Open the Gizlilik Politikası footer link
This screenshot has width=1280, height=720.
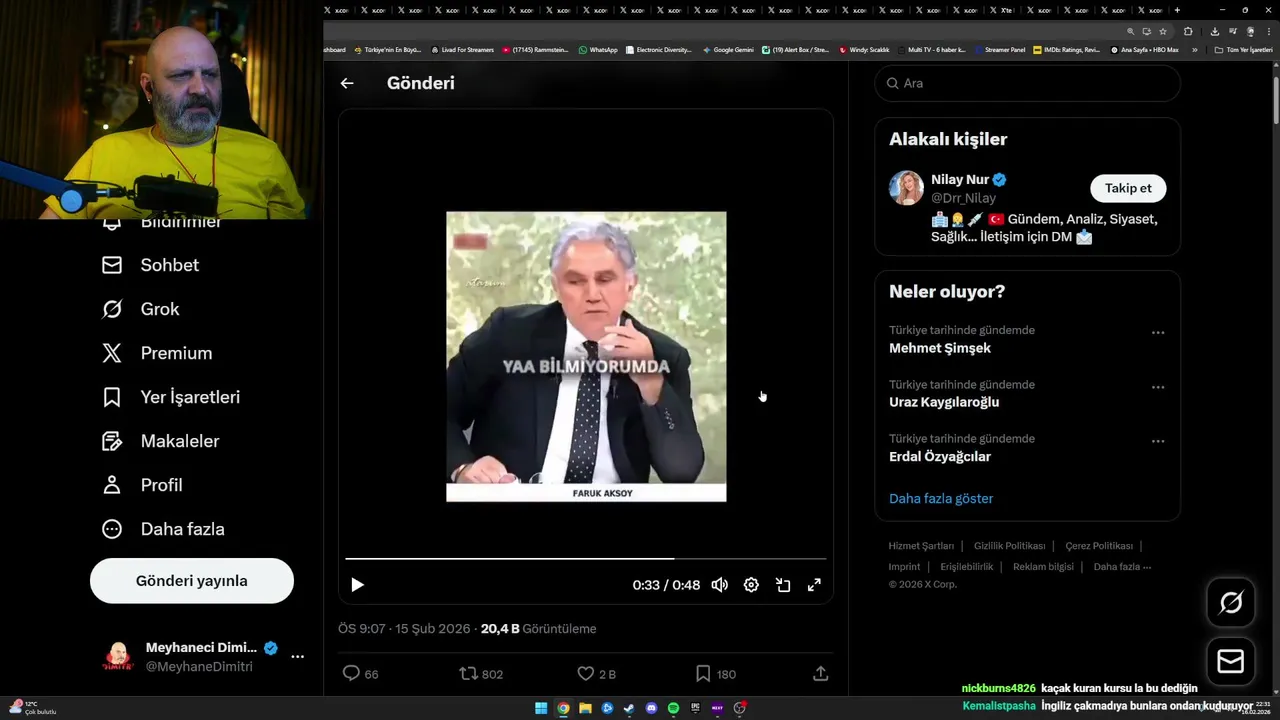click(x=1009, y=546)
